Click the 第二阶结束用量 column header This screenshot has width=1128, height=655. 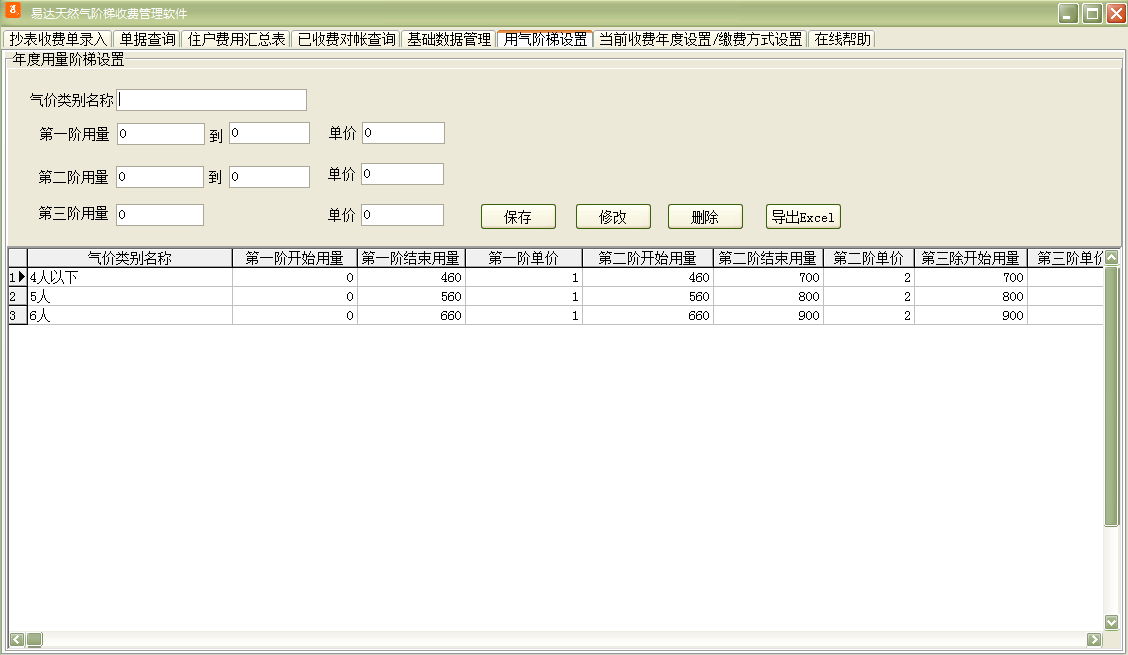pos(768,258)
